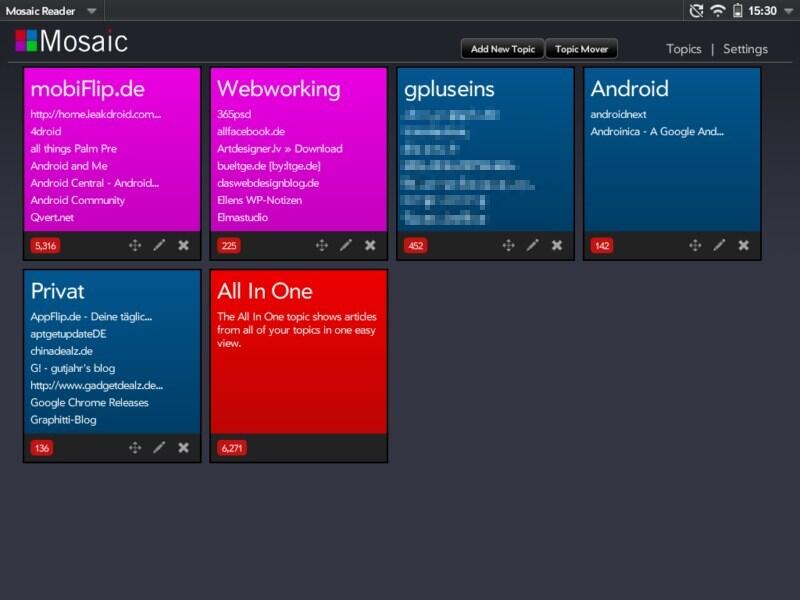Viewport: 800px width, 600px height.
Task: Select the all things Palm Pre feed
Action: point(73,148)
